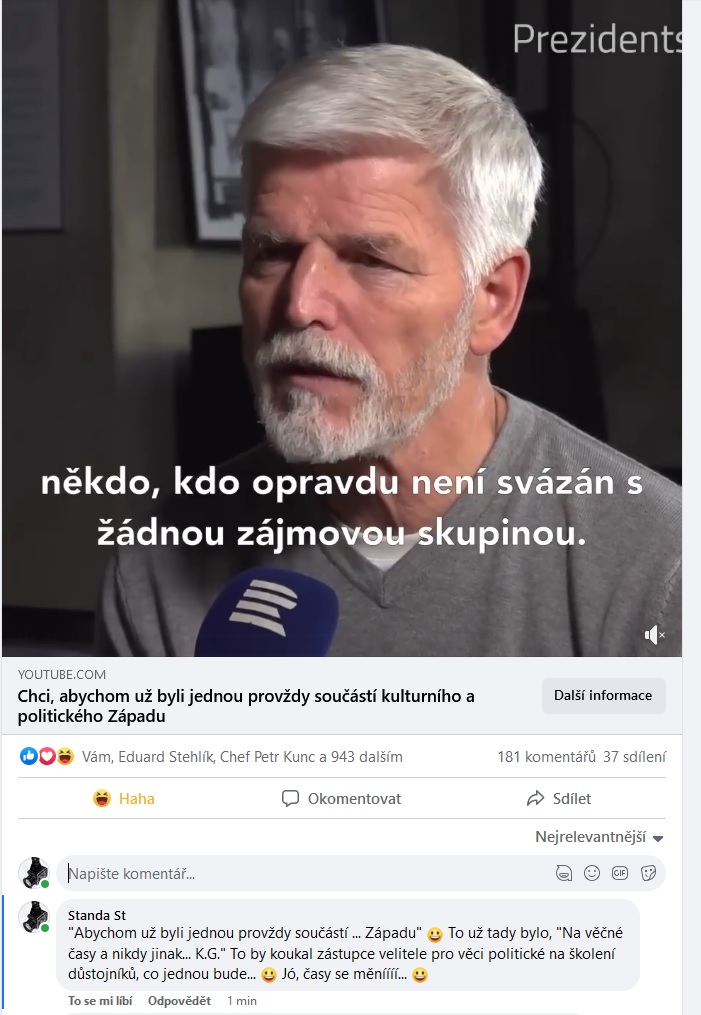Click the Okomentovat speech bubble icon
The width and height of the screenshot is (701, 1015).
(290, 798)
